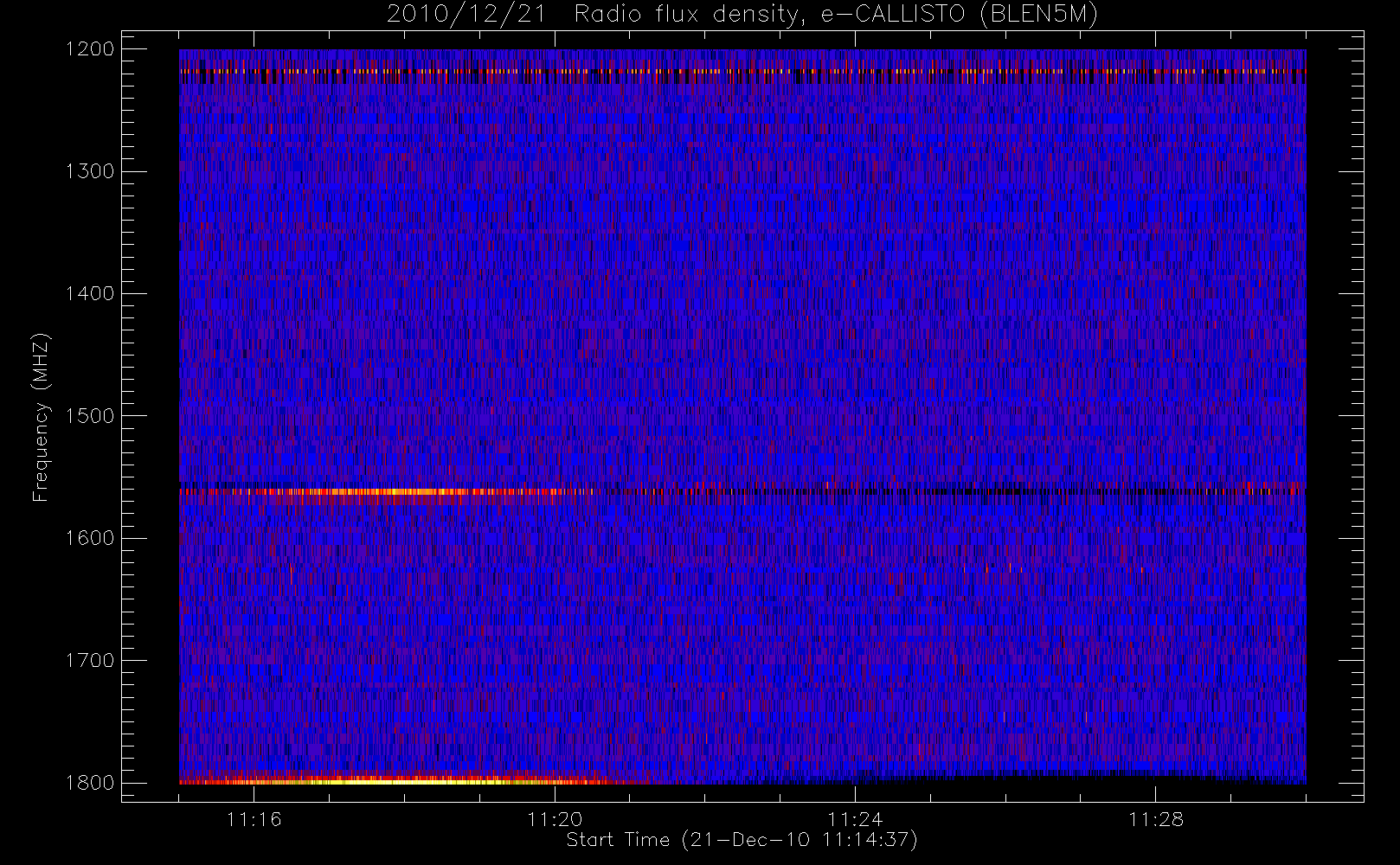Click the 11:24 time tick label
Viewport: 1400px width, 865px height.
click(x=855, y=819)
